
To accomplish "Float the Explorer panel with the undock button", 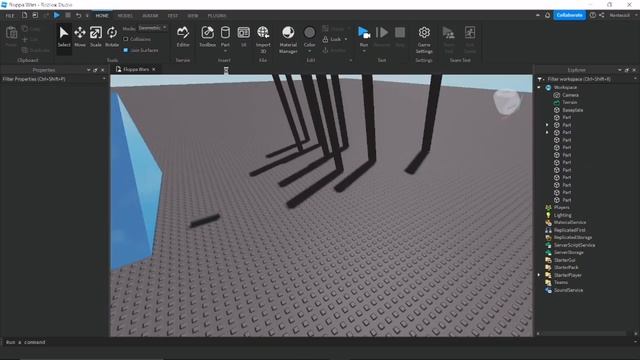I will [627, 70].
